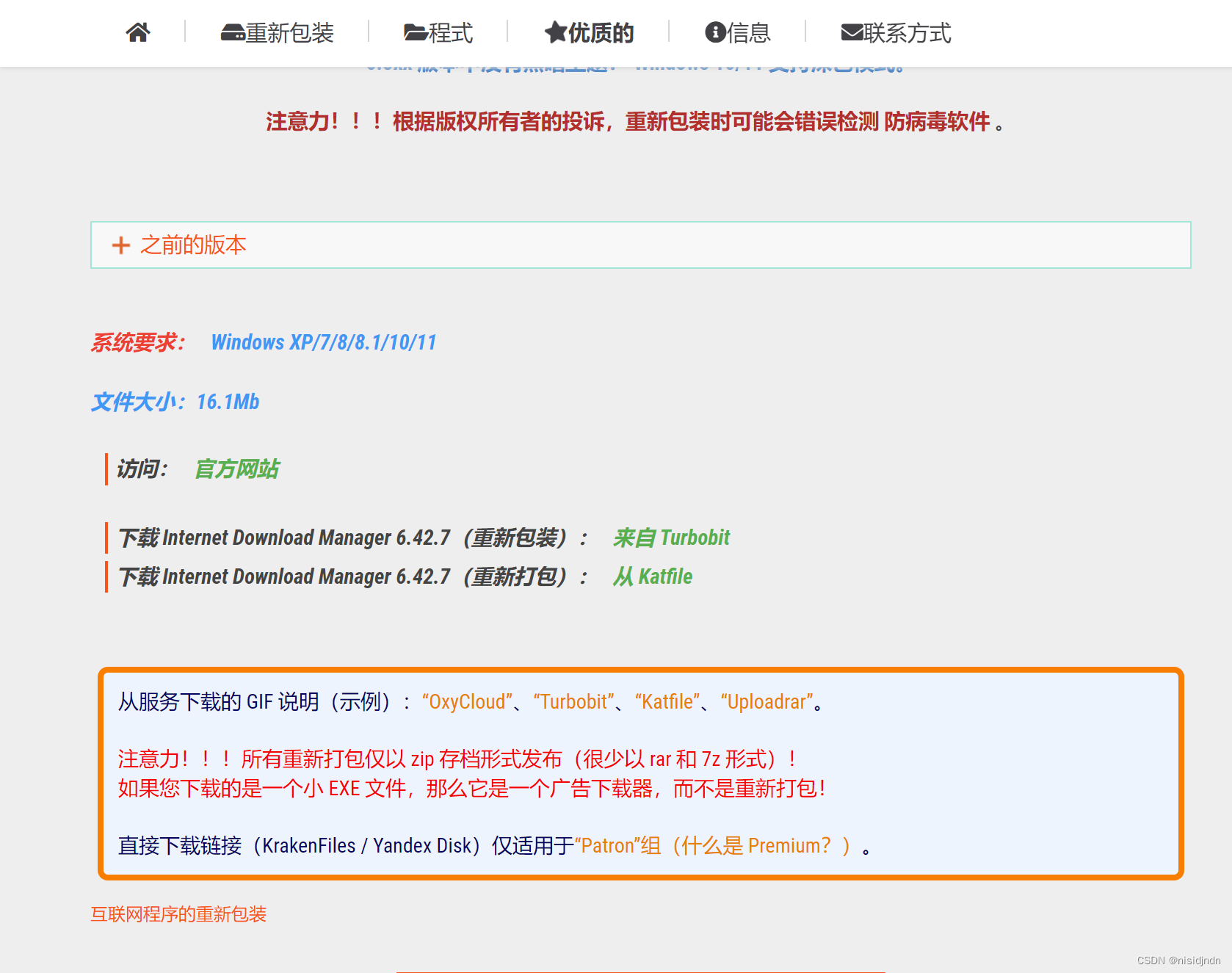Image resolution: width=1232 pixels, height=973 pixels.
Task: Click the Windows XP/7/8/8.1/10/11 requirement text
Action: (x=324, y=342)
